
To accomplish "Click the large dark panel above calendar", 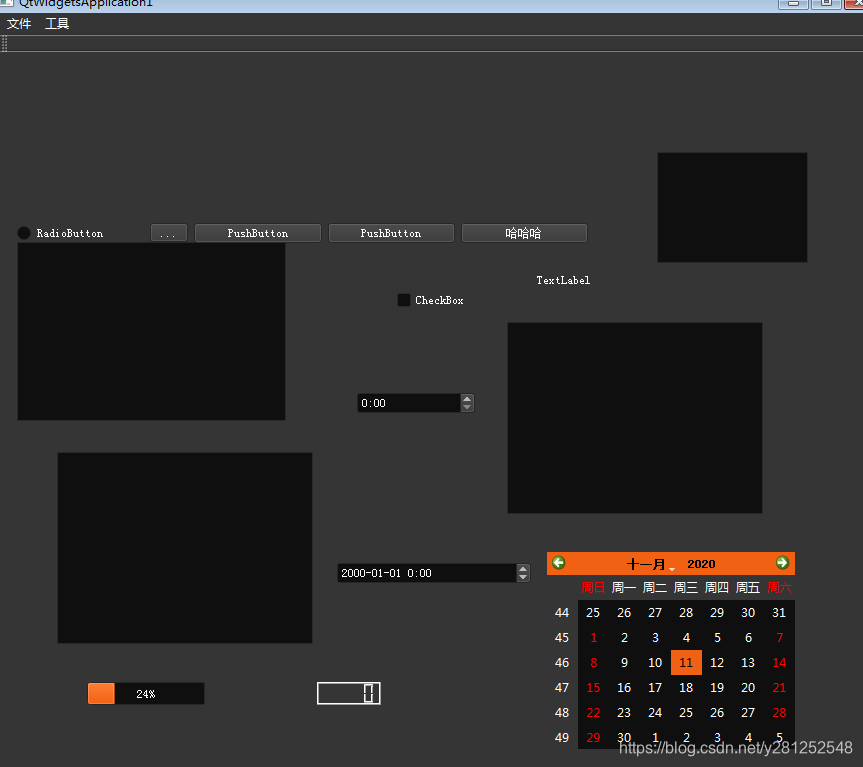I will pyautogui.click(x=635, y=418).
